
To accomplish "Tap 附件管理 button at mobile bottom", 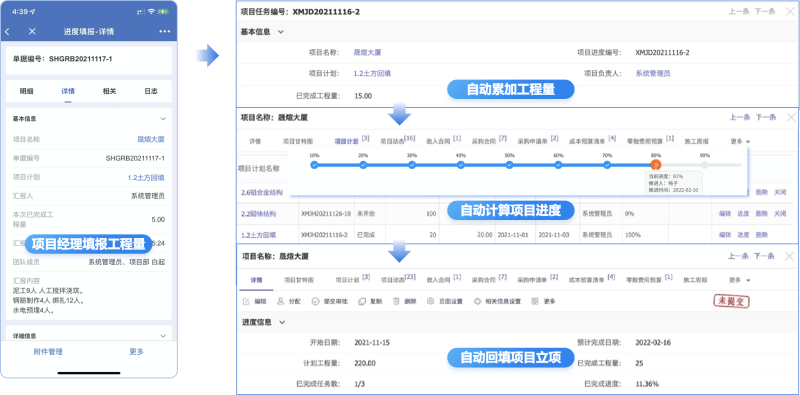I will pyautogui.click(x=48, y=352).
